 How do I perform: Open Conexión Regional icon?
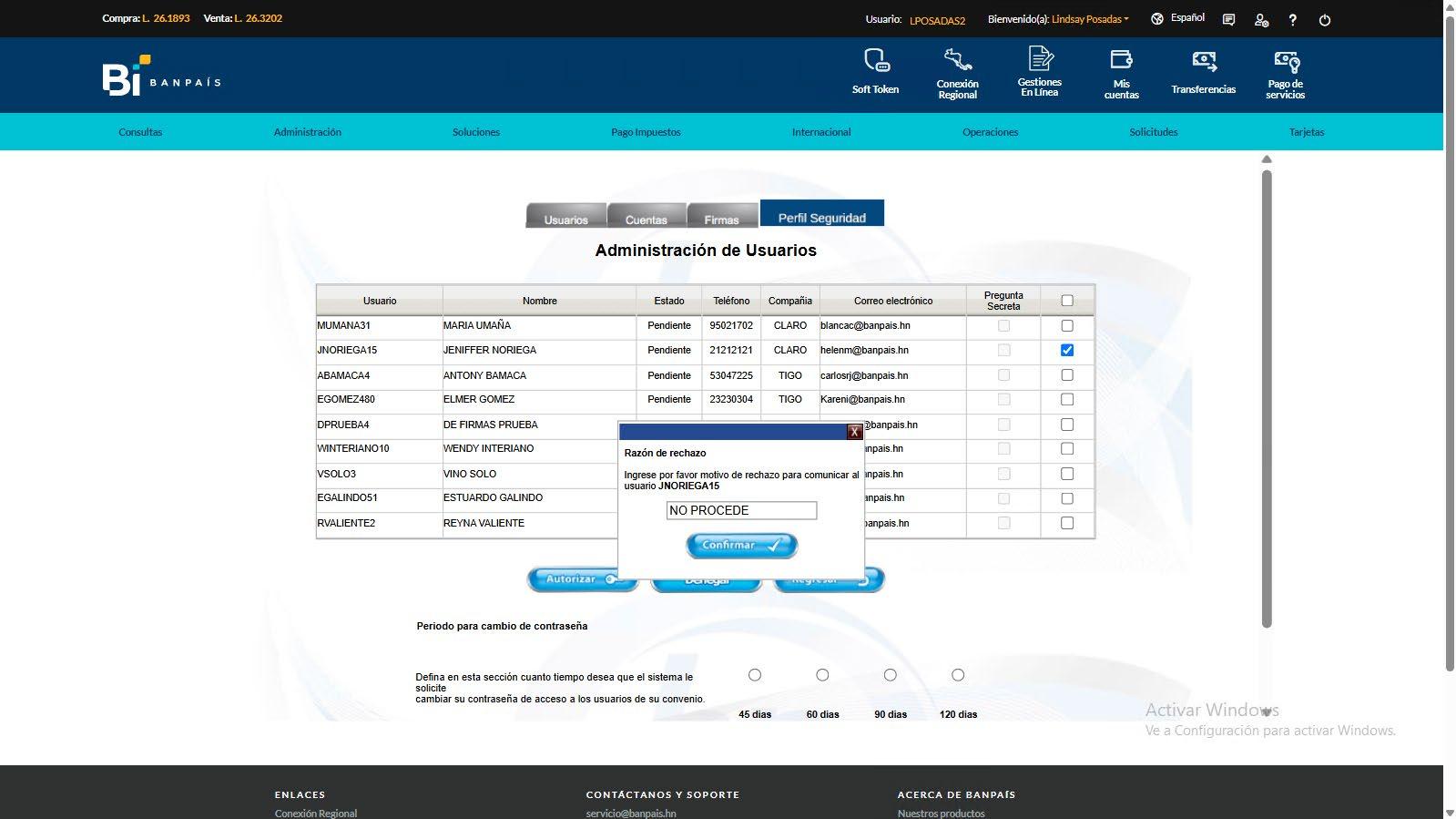click(957, 60)
